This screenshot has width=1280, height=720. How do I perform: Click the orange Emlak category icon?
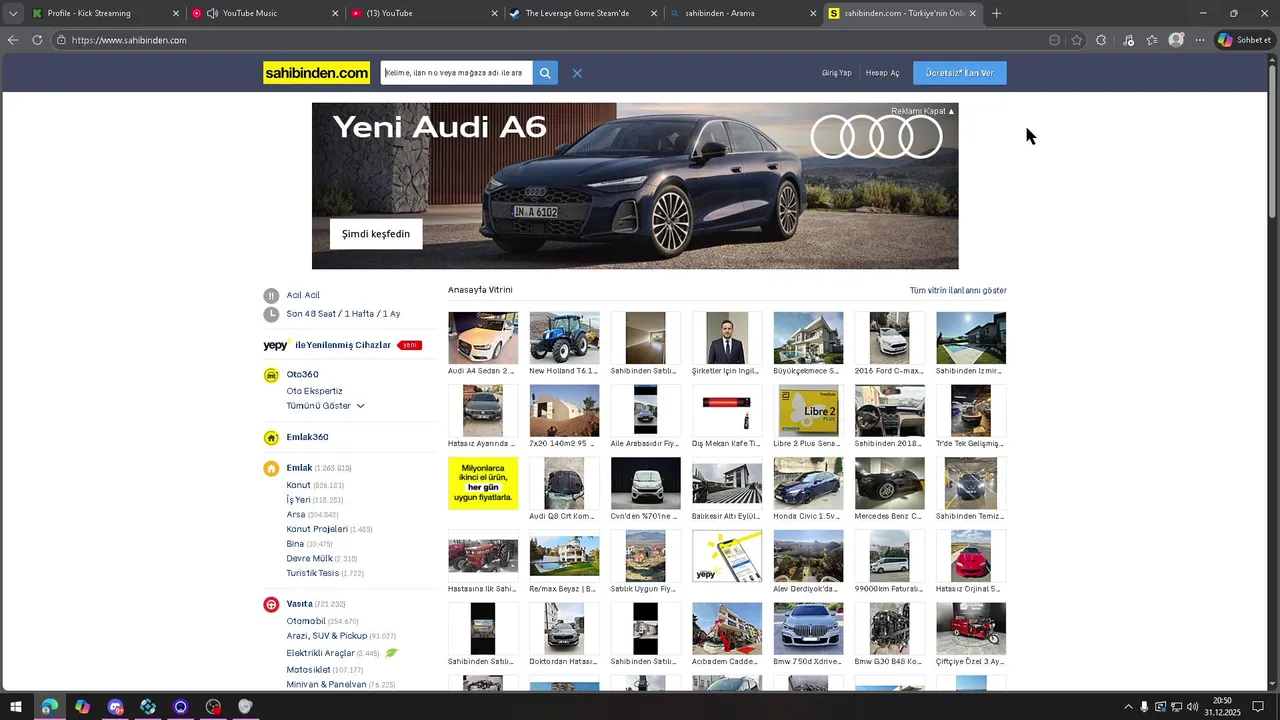pos(271,468)
